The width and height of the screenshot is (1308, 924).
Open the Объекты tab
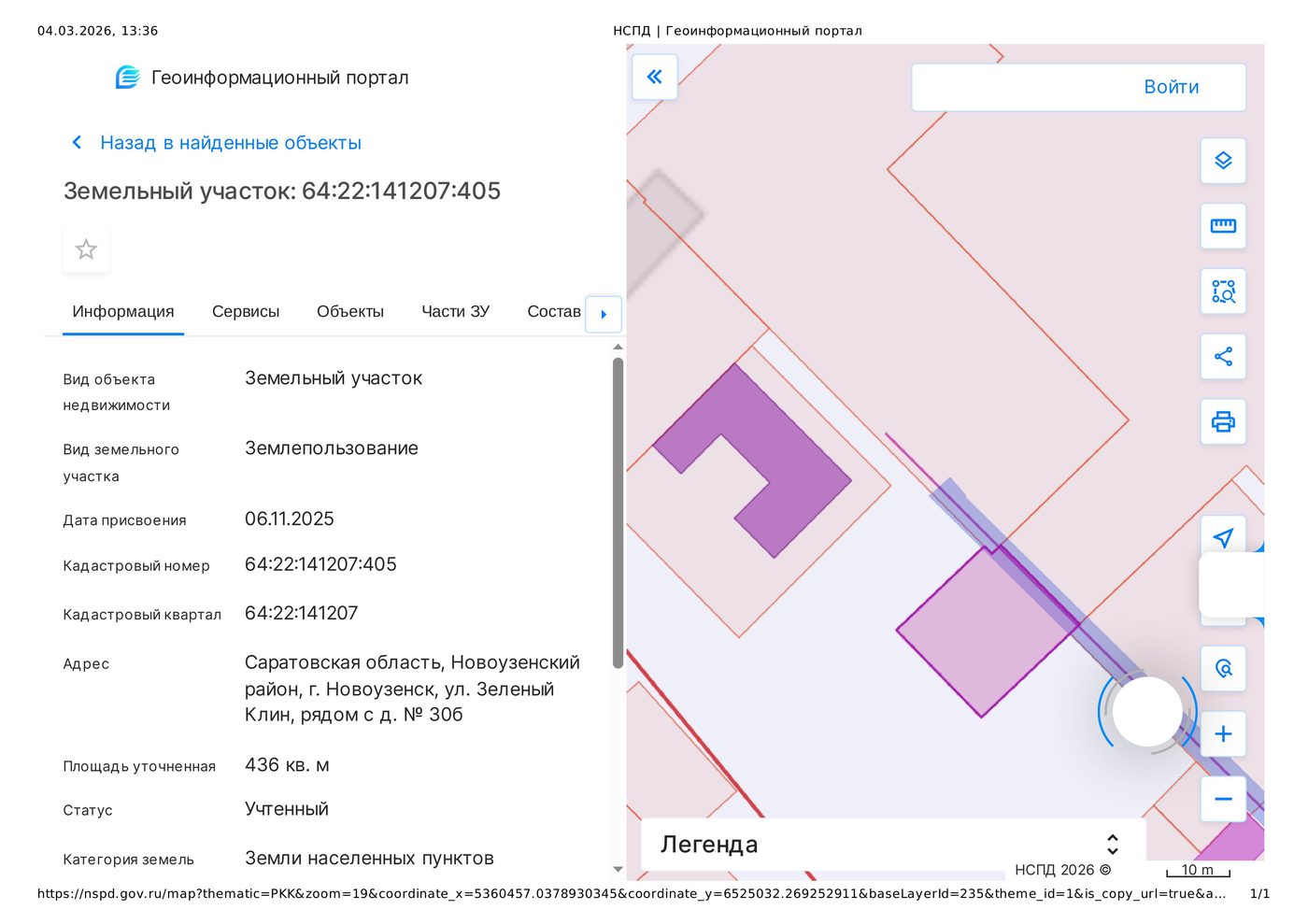[350, 311]
